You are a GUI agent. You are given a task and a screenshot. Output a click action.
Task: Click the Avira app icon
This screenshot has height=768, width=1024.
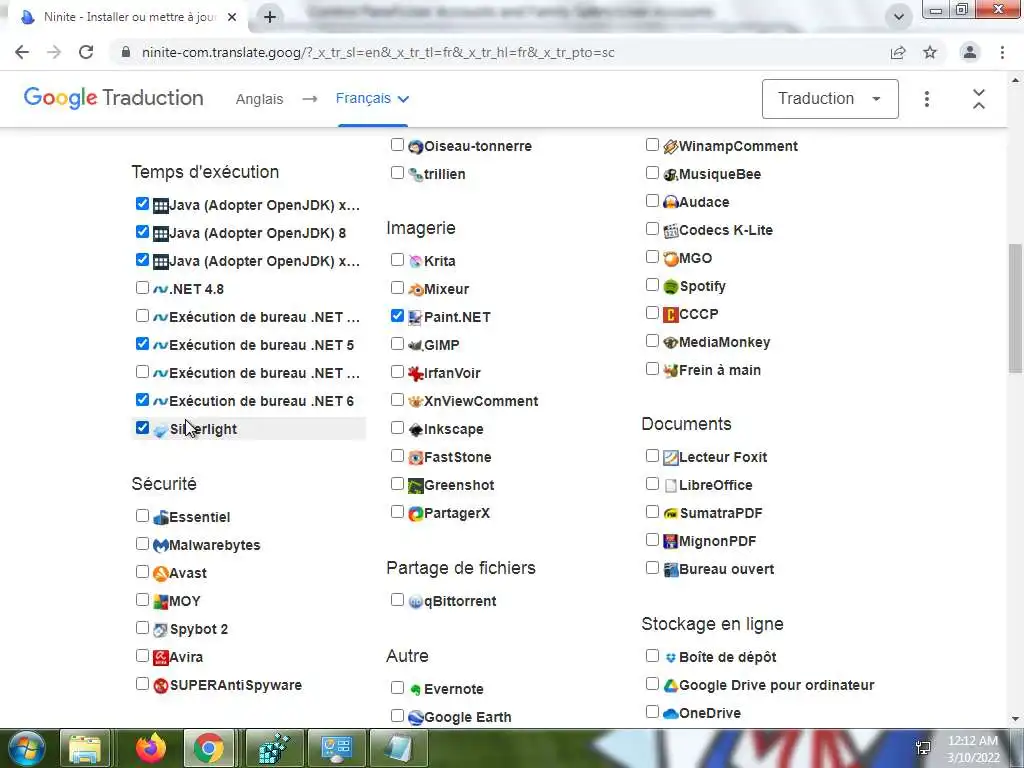point(161,658)
